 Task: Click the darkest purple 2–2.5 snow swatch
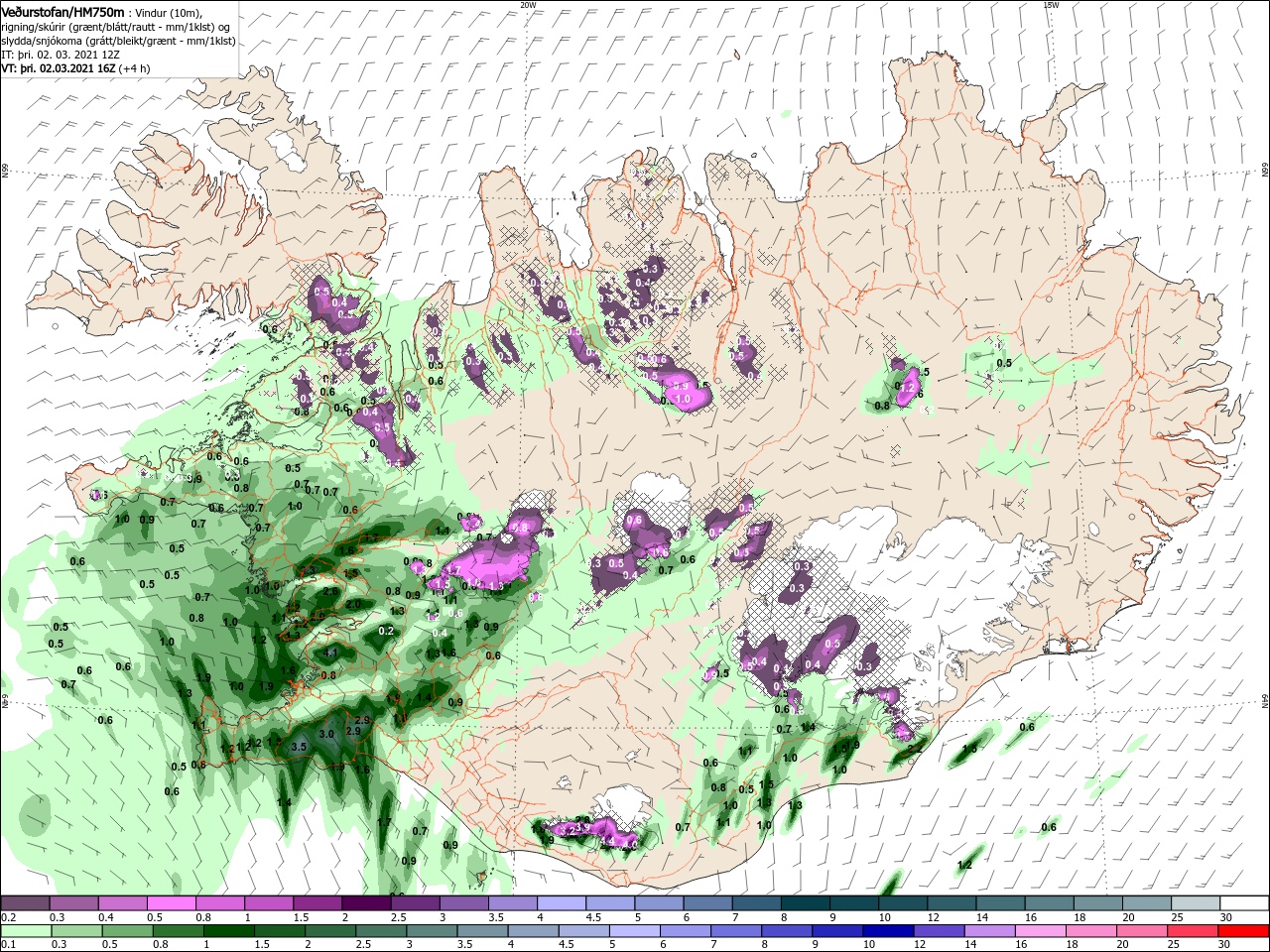click(x=365, y=902)
